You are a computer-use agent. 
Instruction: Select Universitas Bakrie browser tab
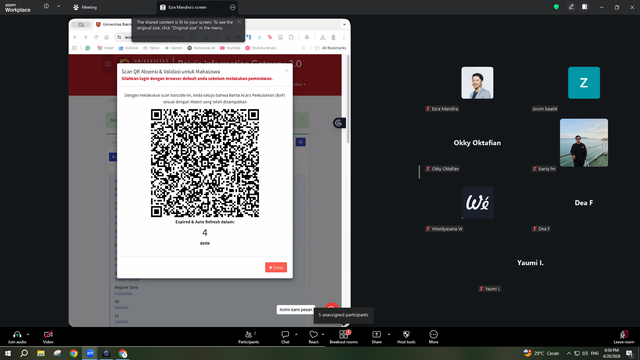point(114,24)
